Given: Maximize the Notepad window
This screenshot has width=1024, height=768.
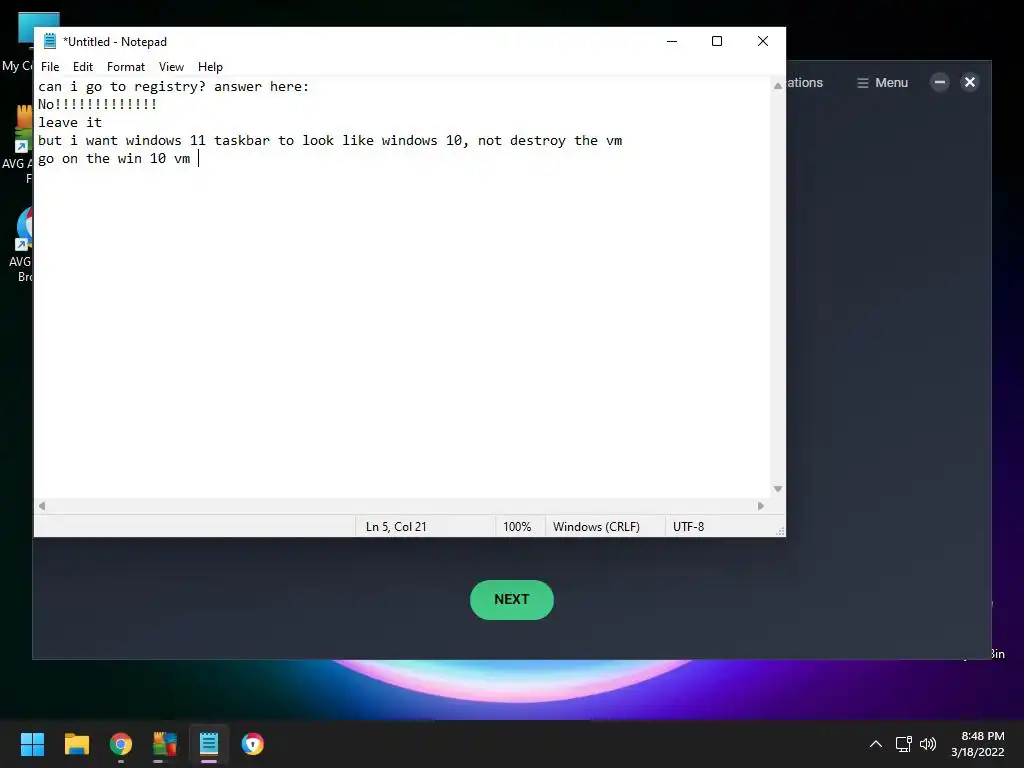Looking at the screenshot, I should click(x=716, y=41).
